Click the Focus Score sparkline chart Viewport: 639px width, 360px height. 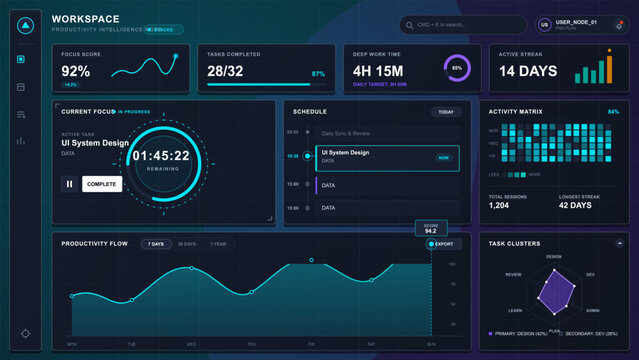pyautogui.click(x=145, y=65)
